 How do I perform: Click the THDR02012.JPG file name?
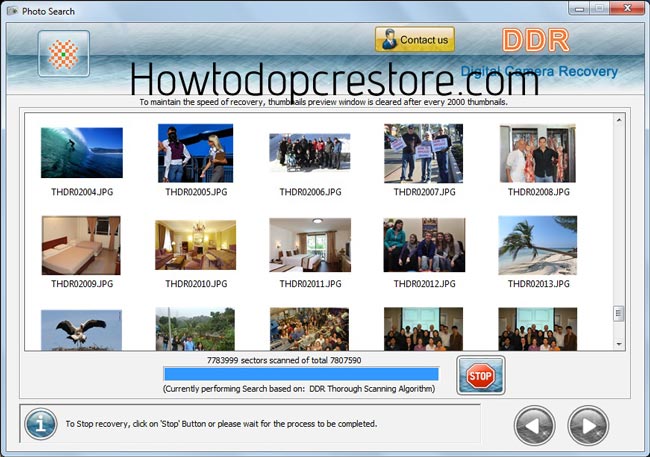[x=424, y=284]
